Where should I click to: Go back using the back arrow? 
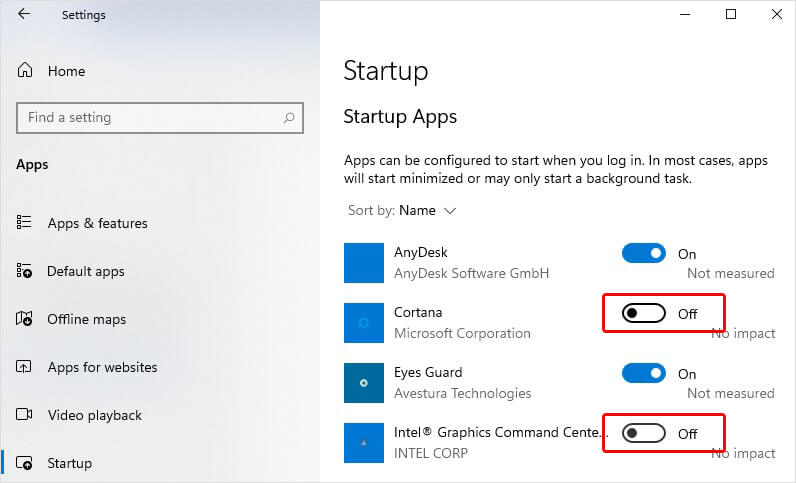pyautogui.click(x=24, y=14)
